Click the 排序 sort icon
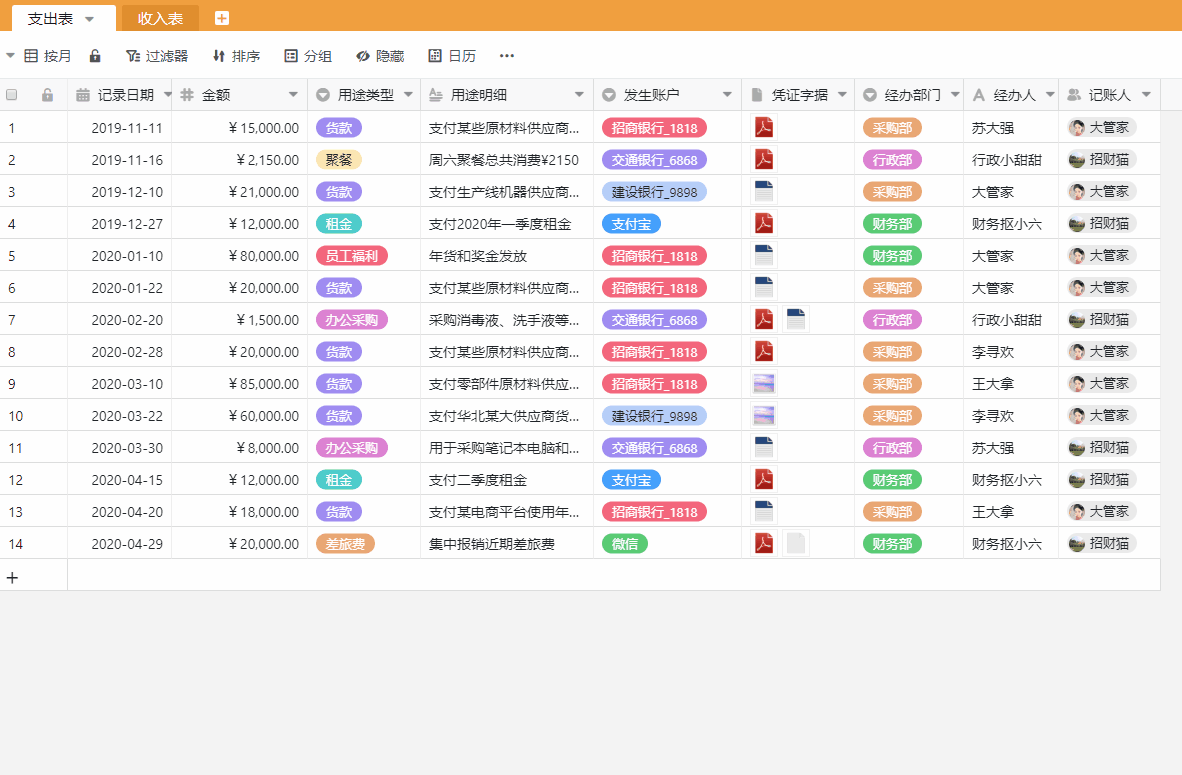The width and height of the screenshot is (1182, 775). tap(236, 56)
